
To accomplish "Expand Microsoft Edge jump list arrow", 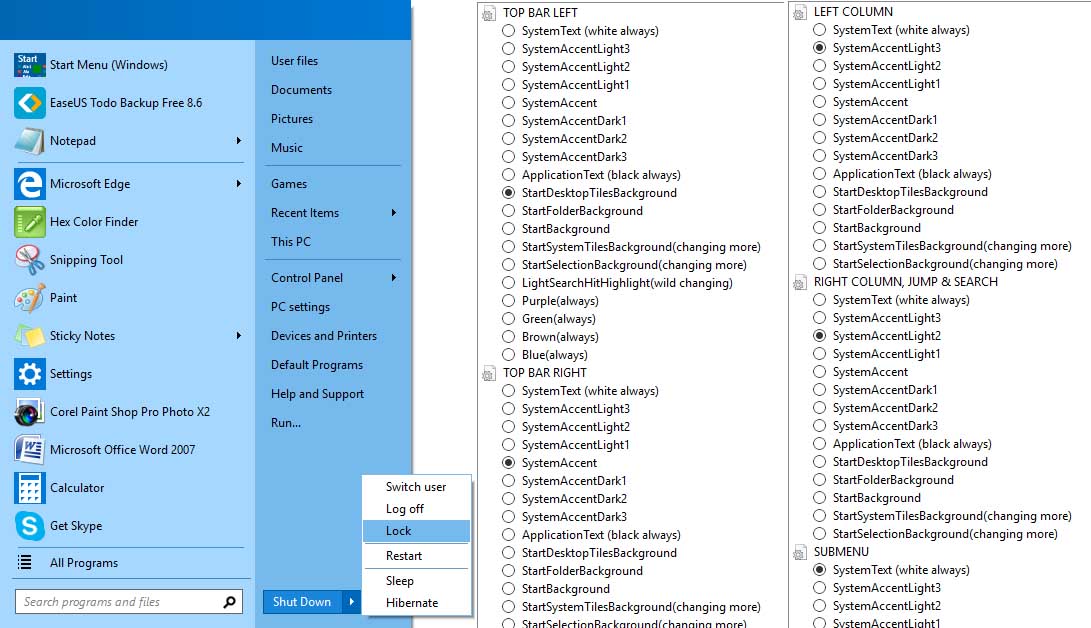I will click(239, 184).
